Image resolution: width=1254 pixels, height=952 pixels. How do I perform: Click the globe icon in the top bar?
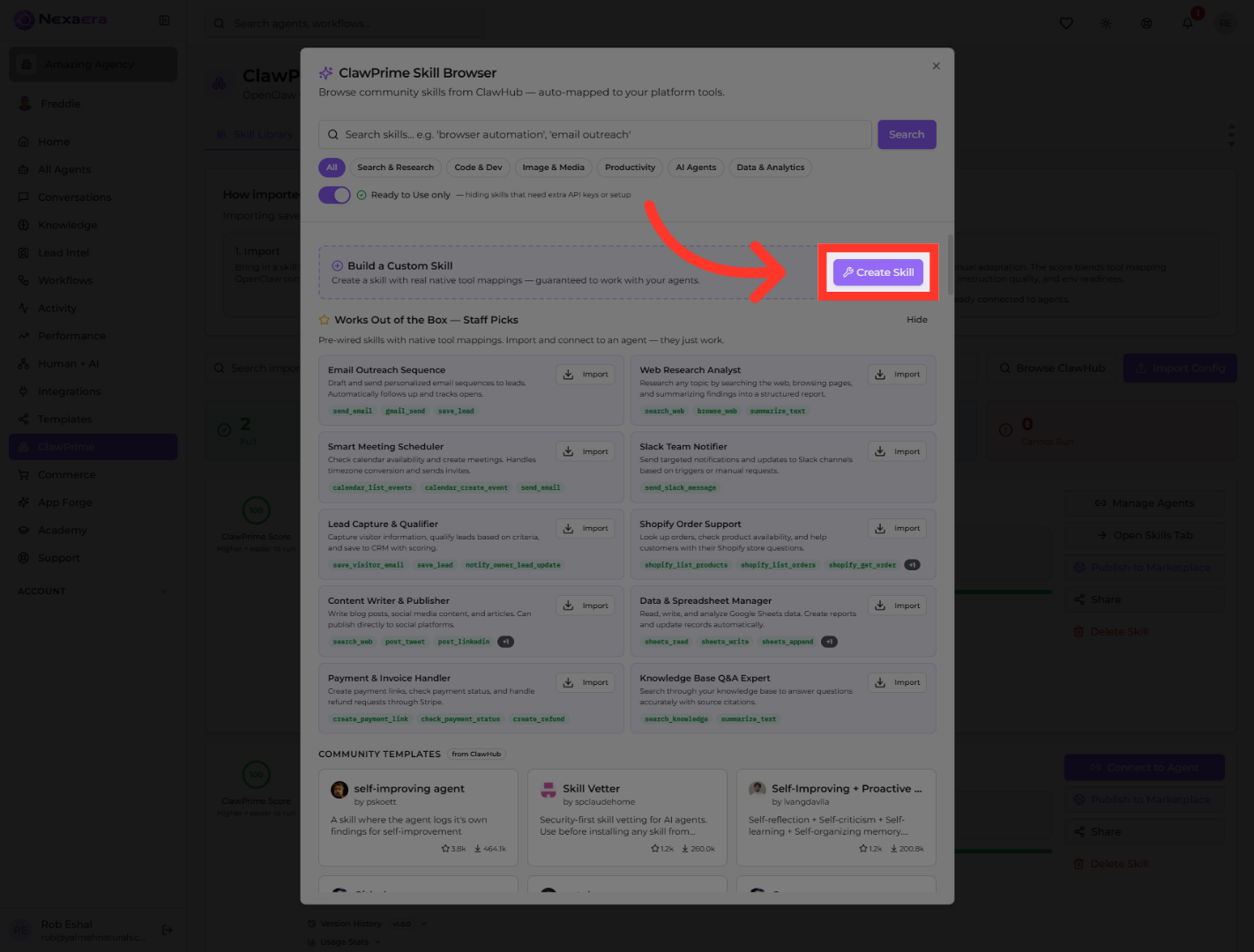click(1146, 24)
